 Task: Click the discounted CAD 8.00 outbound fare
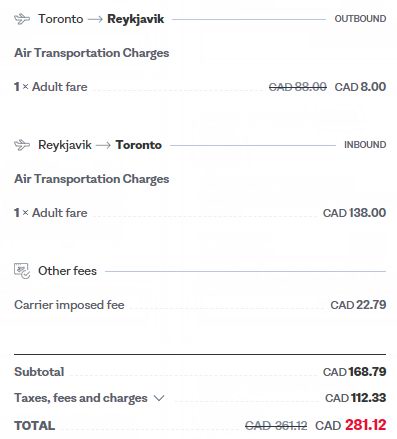tap(360, 87)
